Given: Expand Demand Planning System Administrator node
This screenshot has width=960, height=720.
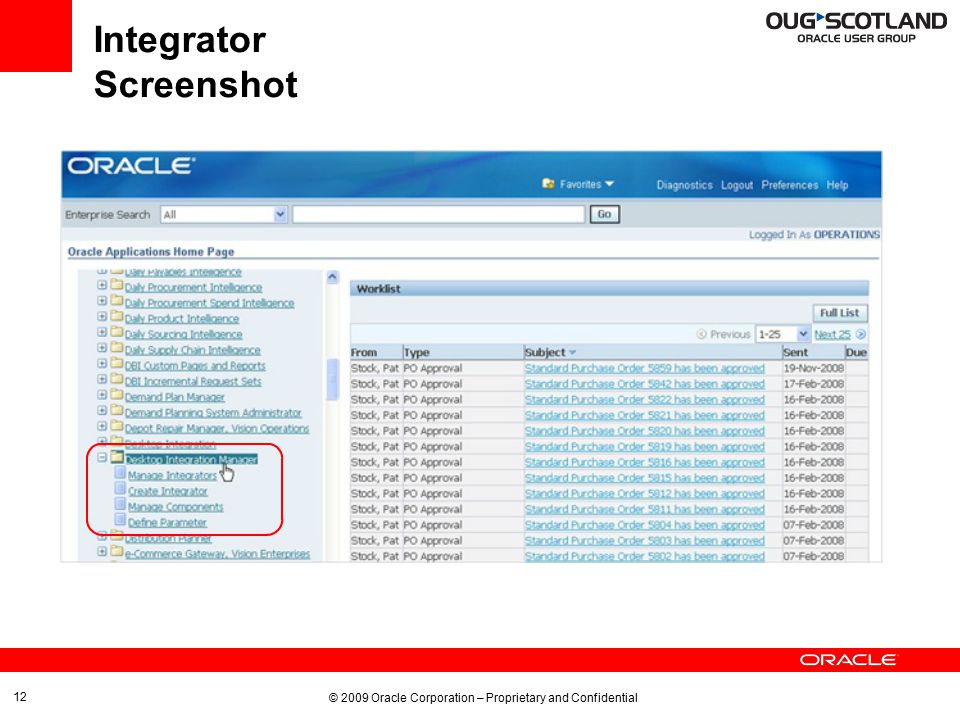Looking at the screenshot, I should click(102, 411).
